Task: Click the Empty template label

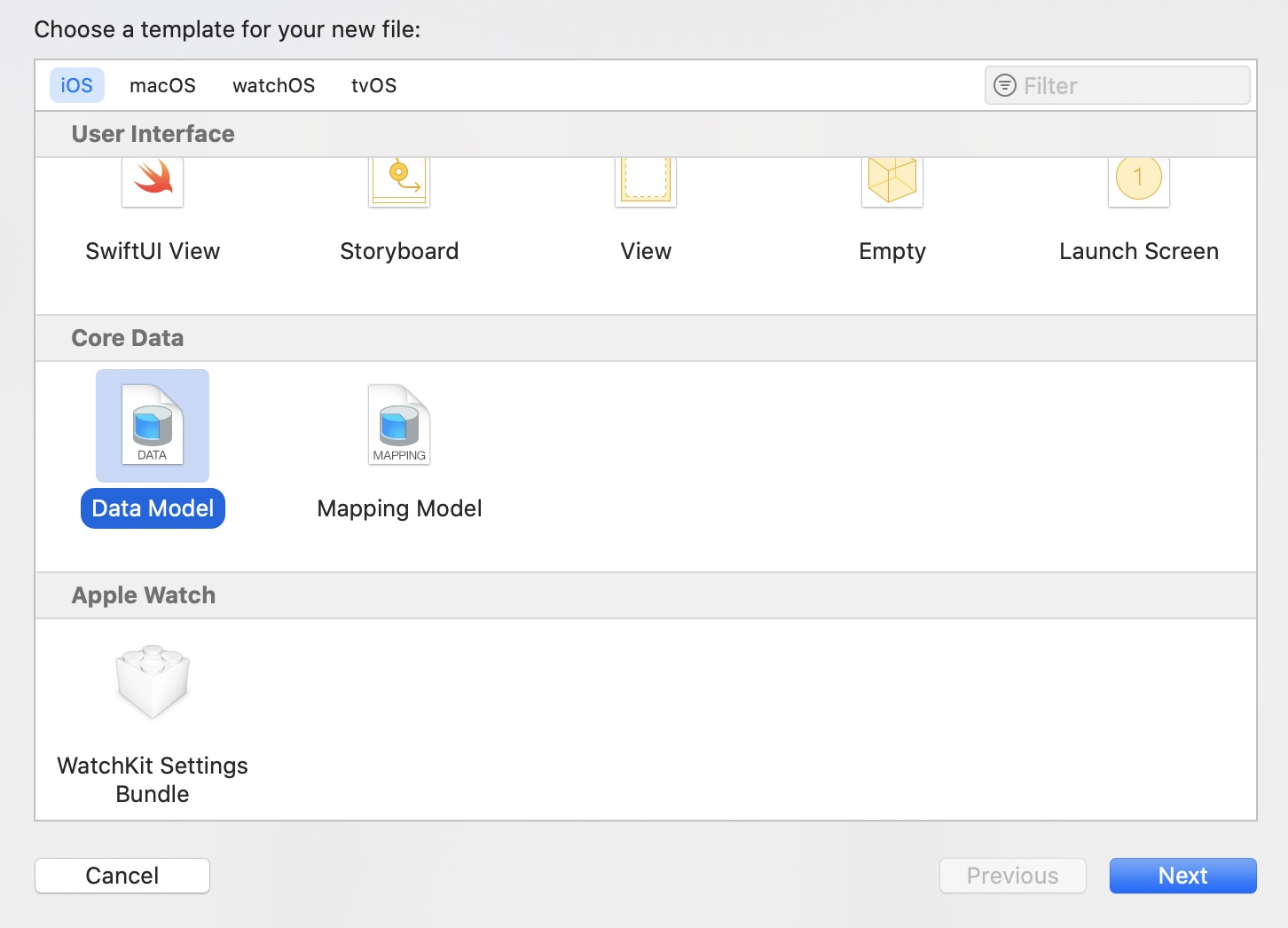Action: pos(892,251)
